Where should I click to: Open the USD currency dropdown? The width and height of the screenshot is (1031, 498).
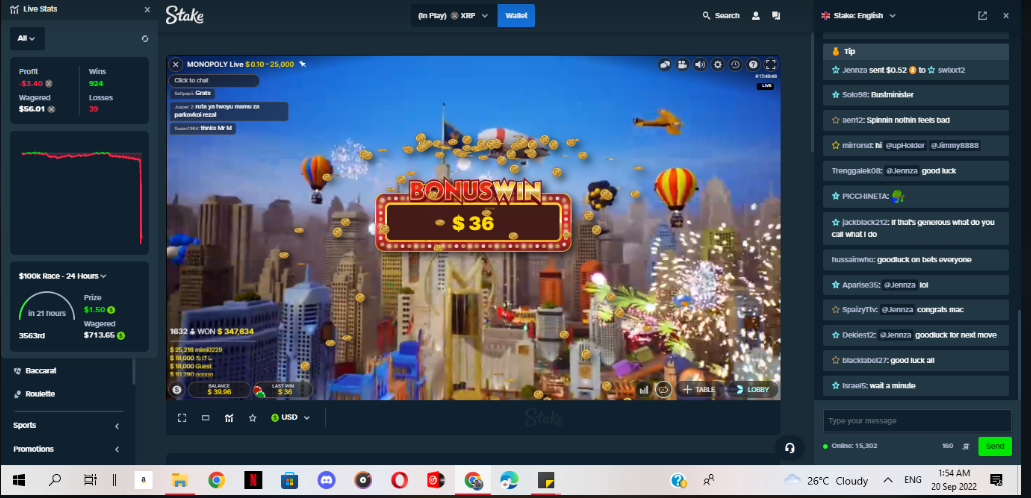click(x=290, y=418)
